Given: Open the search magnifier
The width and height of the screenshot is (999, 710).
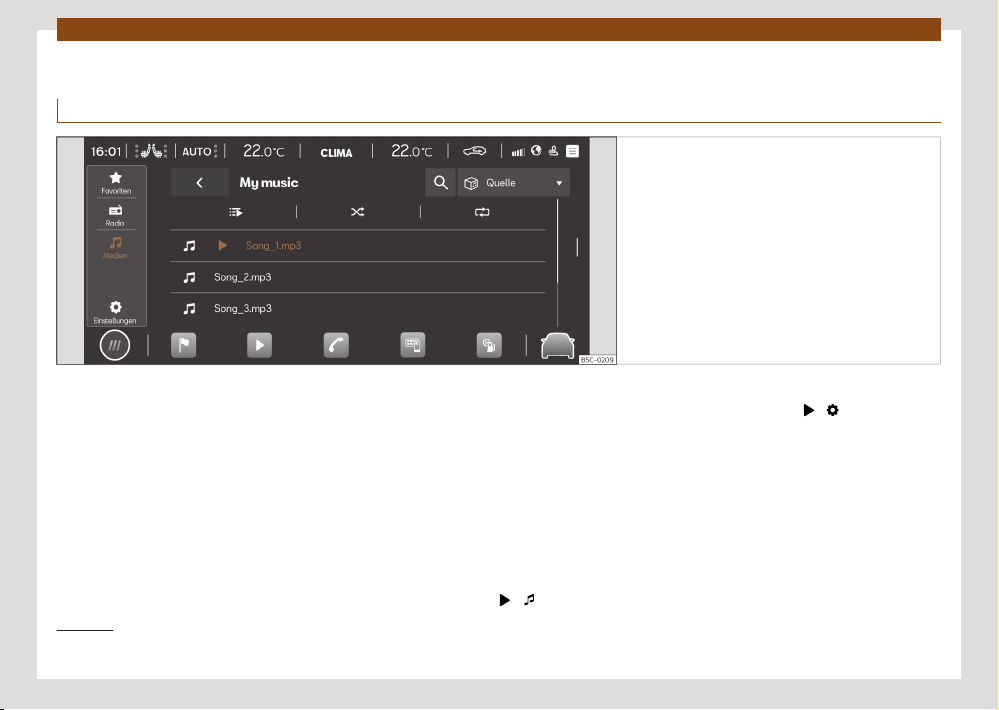Looking at the screenshot, I should [440, 183].
